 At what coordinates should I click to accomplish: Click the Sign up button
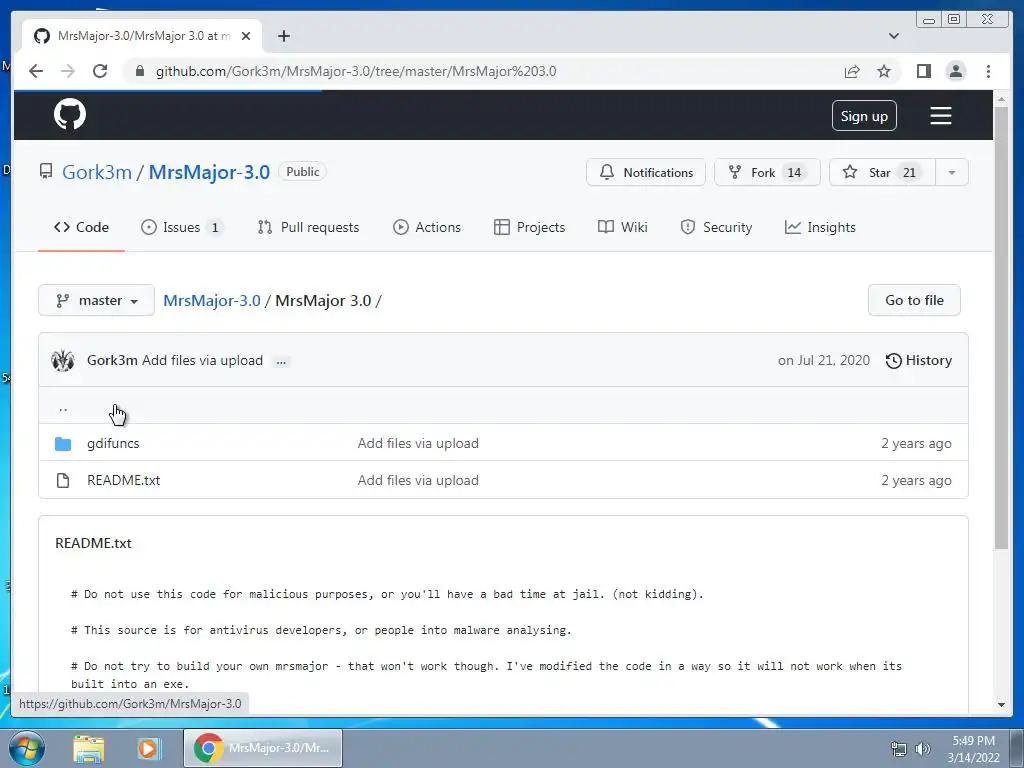pyautogui.click(x=864, y=116)
